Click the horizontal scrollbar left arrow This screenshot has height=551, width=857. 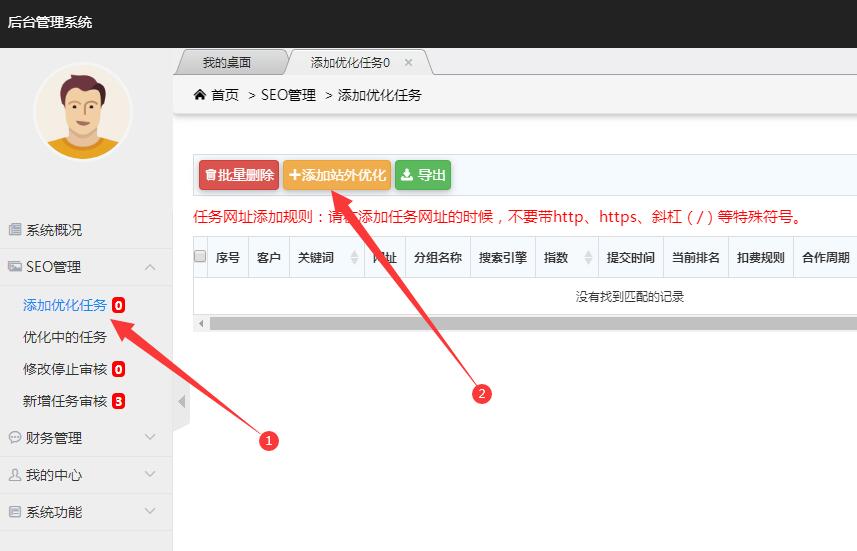pos(201,323)
